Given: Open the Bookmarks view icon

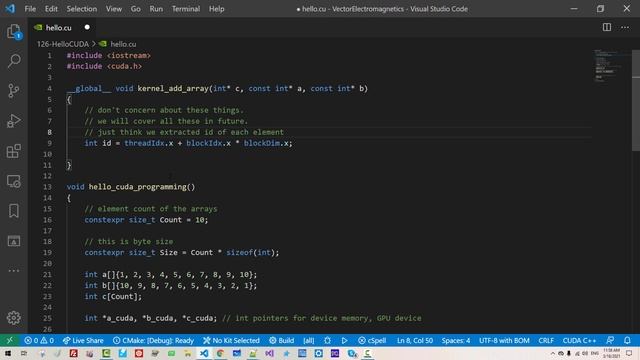Looking at the screenshot, I should [14, 211].
